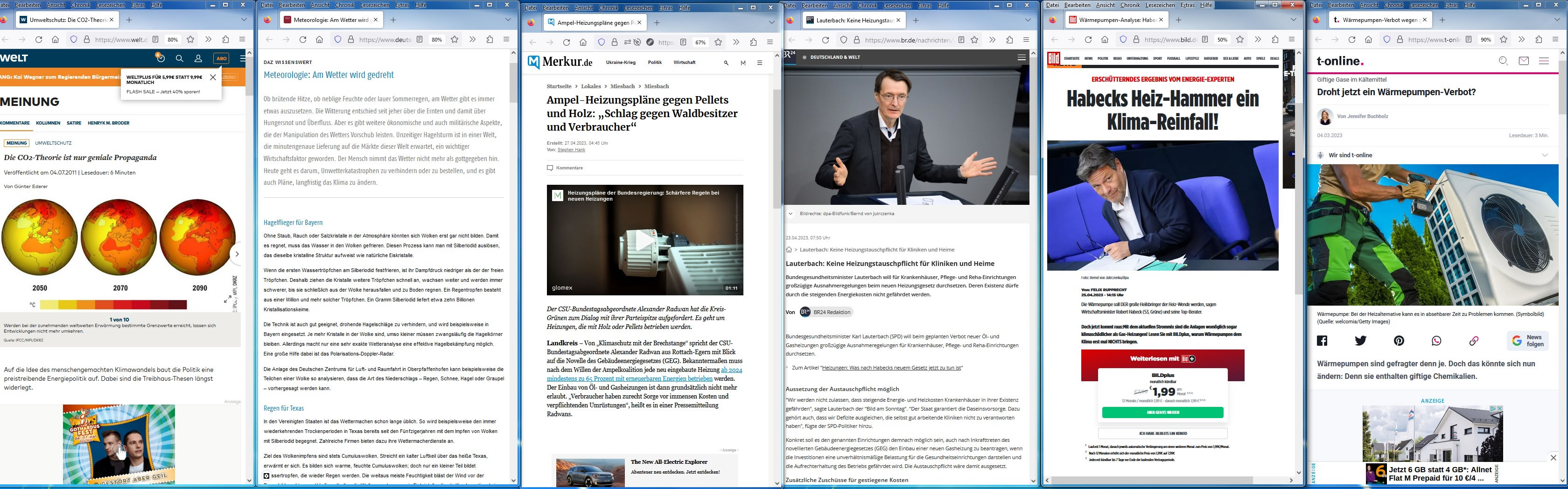Image resolution: width=1568 pixels, height=489 pixels.
Task: Open the Merkur.de site hamburger menu
Action: click(x=759, y=63)
